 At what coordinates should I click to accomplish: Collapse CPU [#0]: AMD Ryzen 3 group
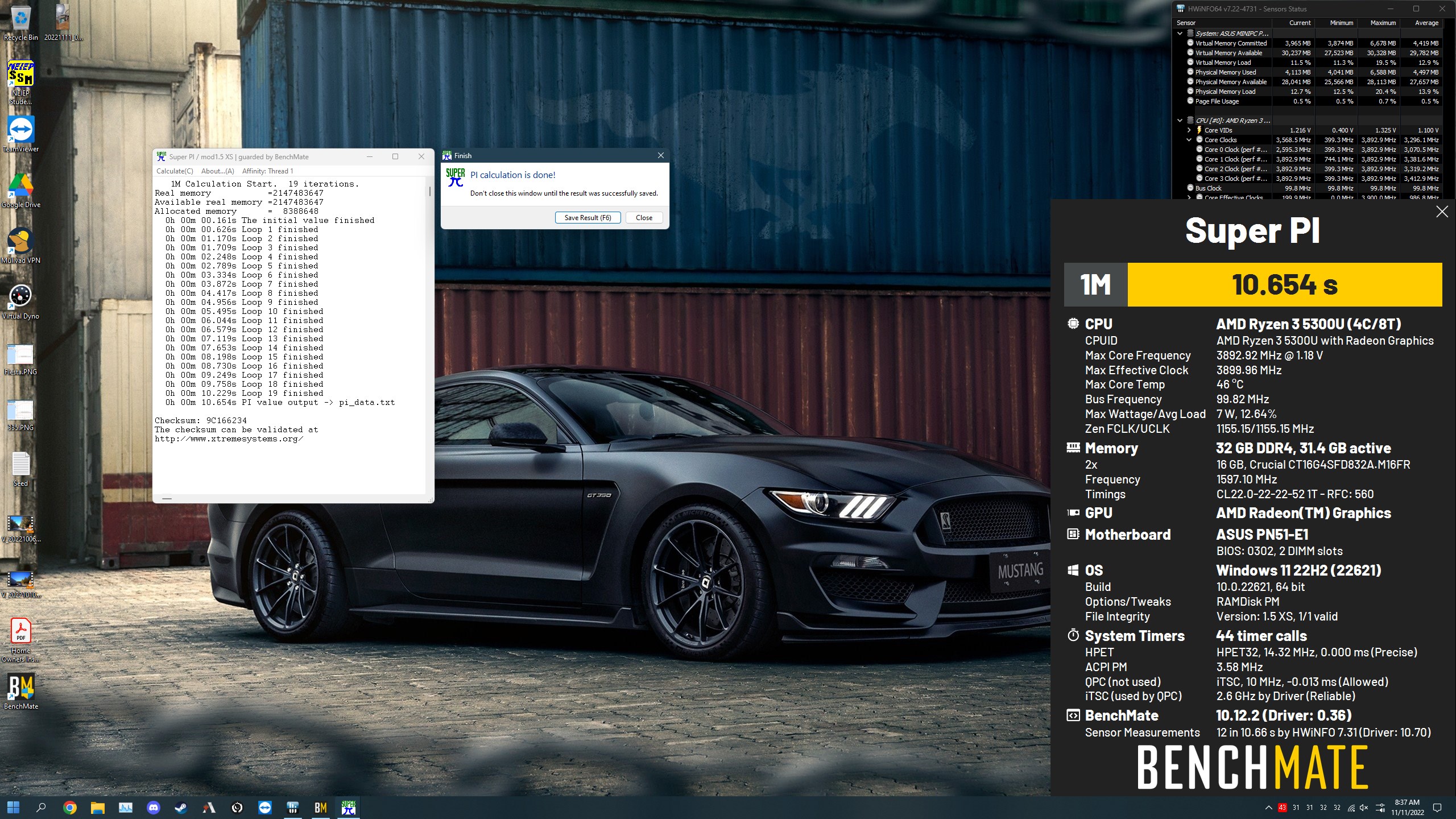coord(1180,121)
